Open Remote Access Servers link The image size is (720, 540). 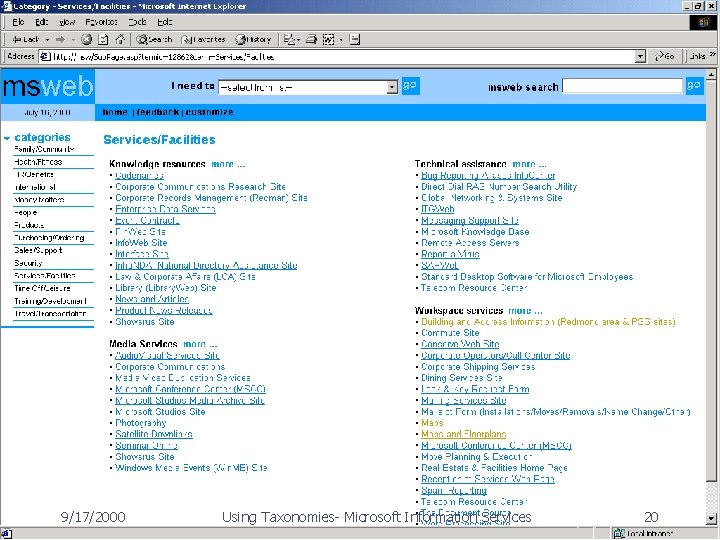pos(470,243)
